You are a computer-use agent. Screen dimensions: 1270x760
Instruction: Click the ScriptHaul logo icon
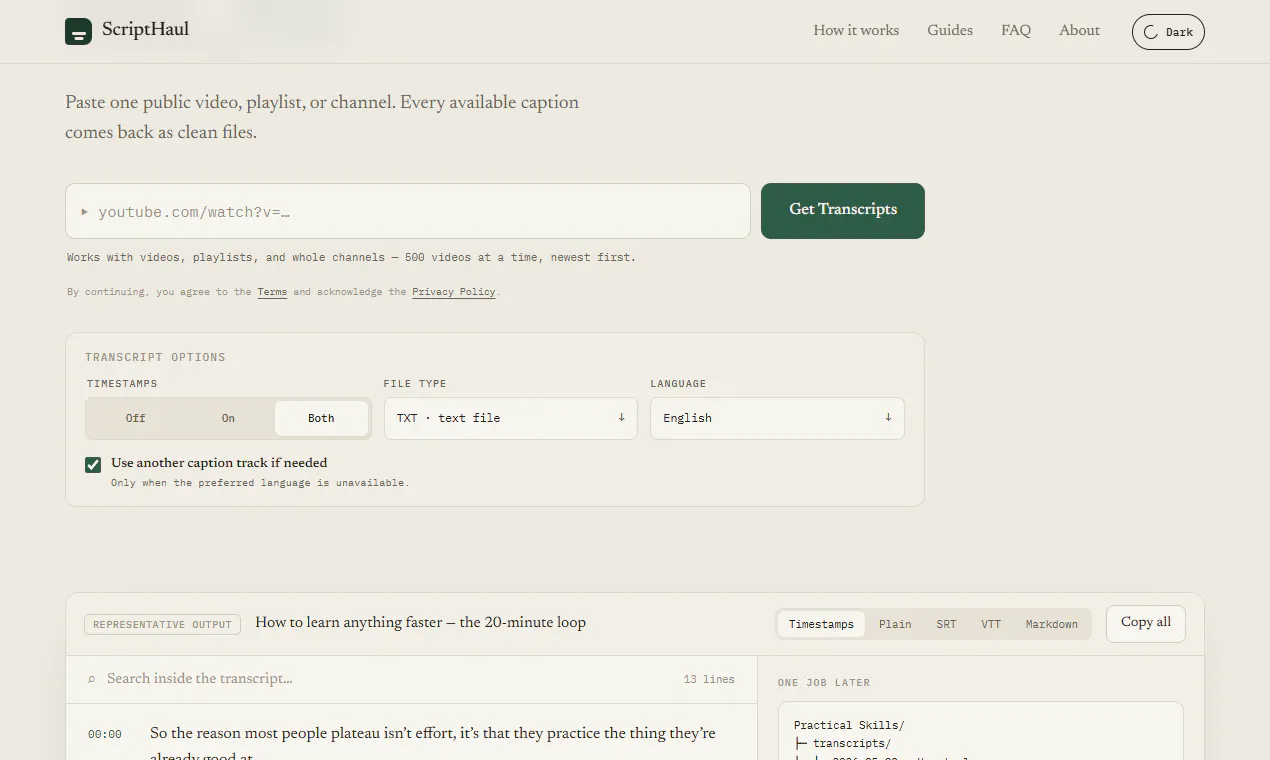78,31
